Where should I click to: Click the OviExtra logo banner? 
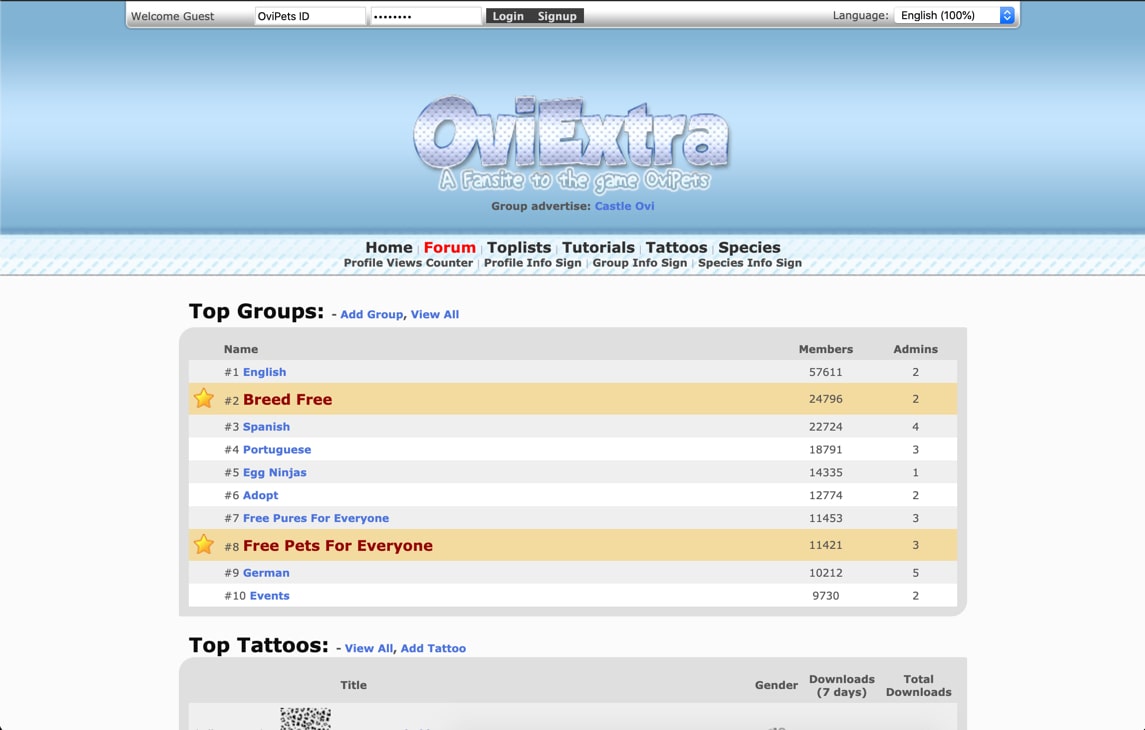(x=572, y=144)
